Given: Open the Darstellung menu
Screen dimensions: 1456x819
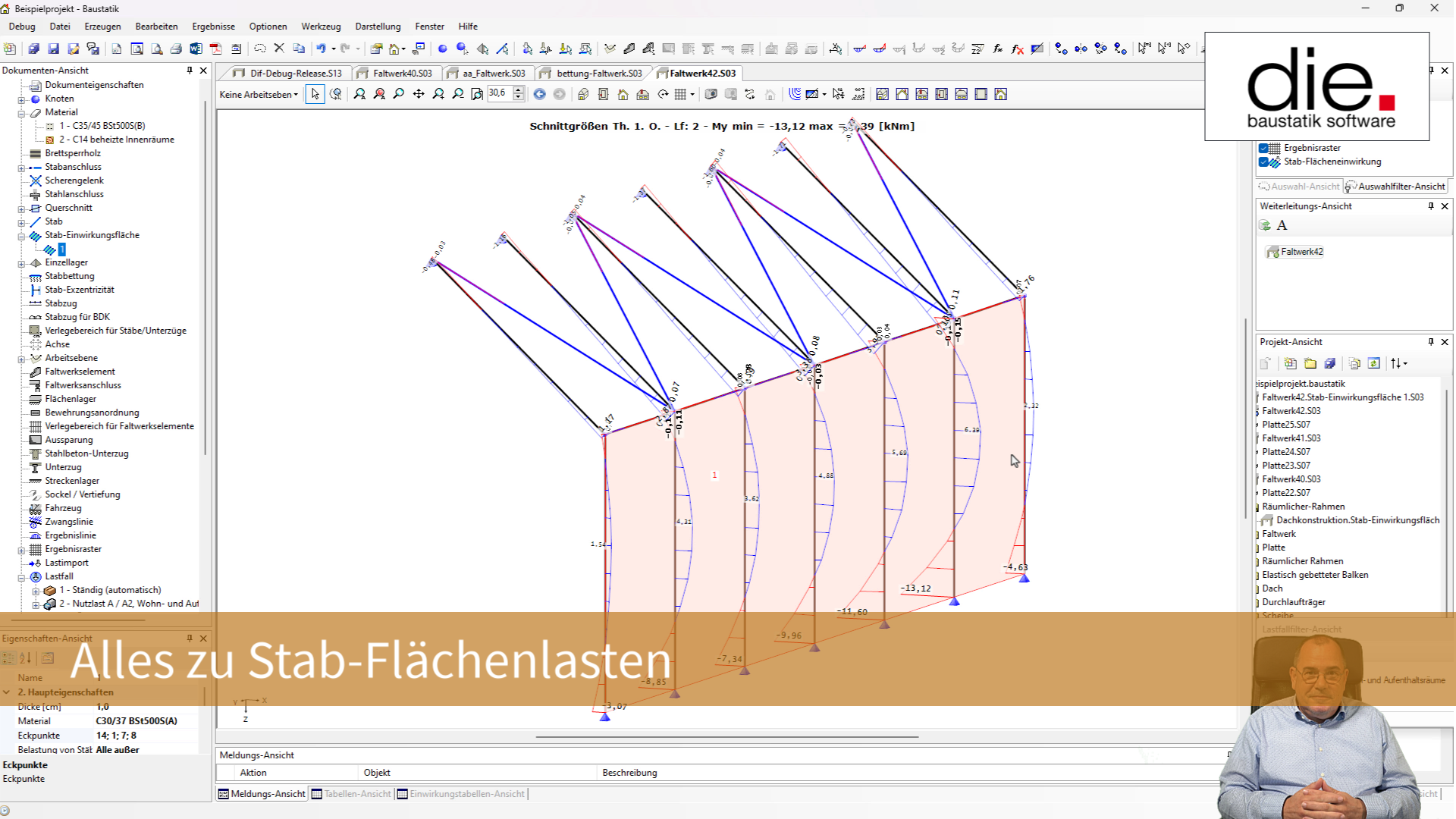Looking at the screenshot, I should click(378, 26).
